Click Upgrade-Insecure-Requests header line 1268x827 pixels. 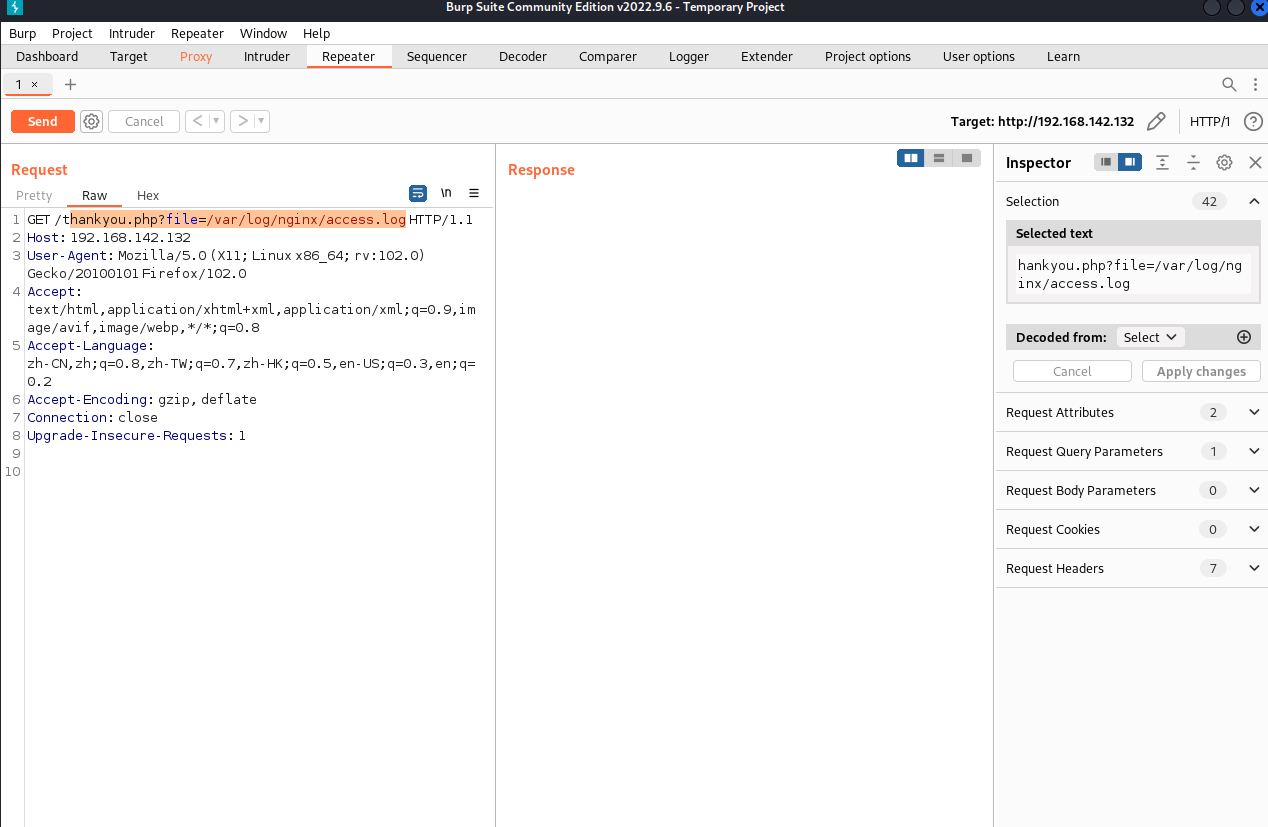pos(136,435)
